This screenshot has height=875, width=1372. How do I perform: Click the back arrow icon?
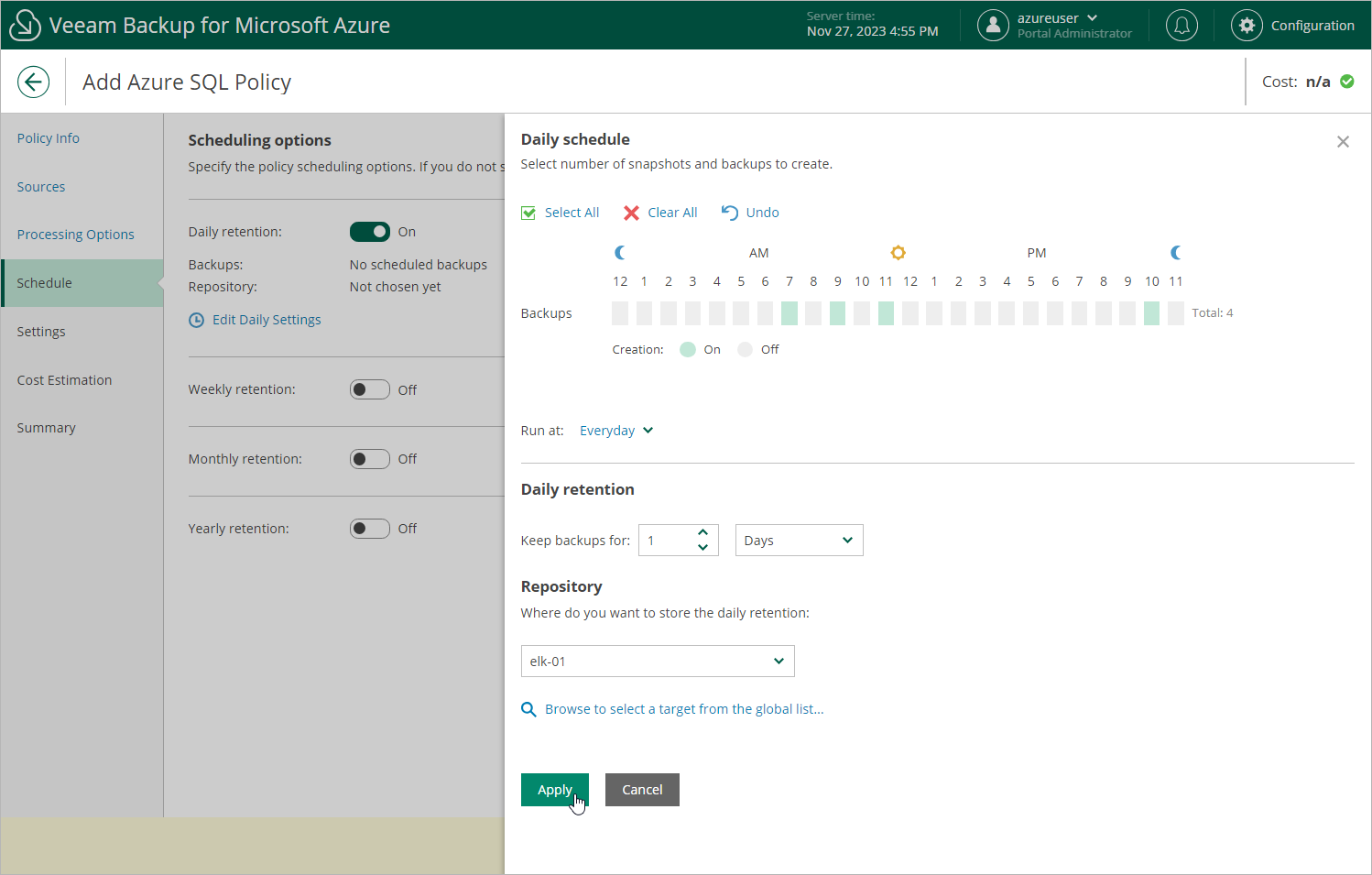coord(33,82)
